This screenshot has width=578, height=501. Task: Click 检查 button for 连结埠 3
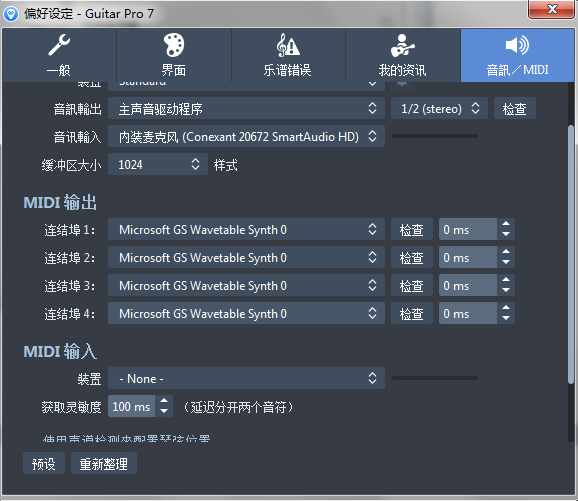[x=412, y=285]
